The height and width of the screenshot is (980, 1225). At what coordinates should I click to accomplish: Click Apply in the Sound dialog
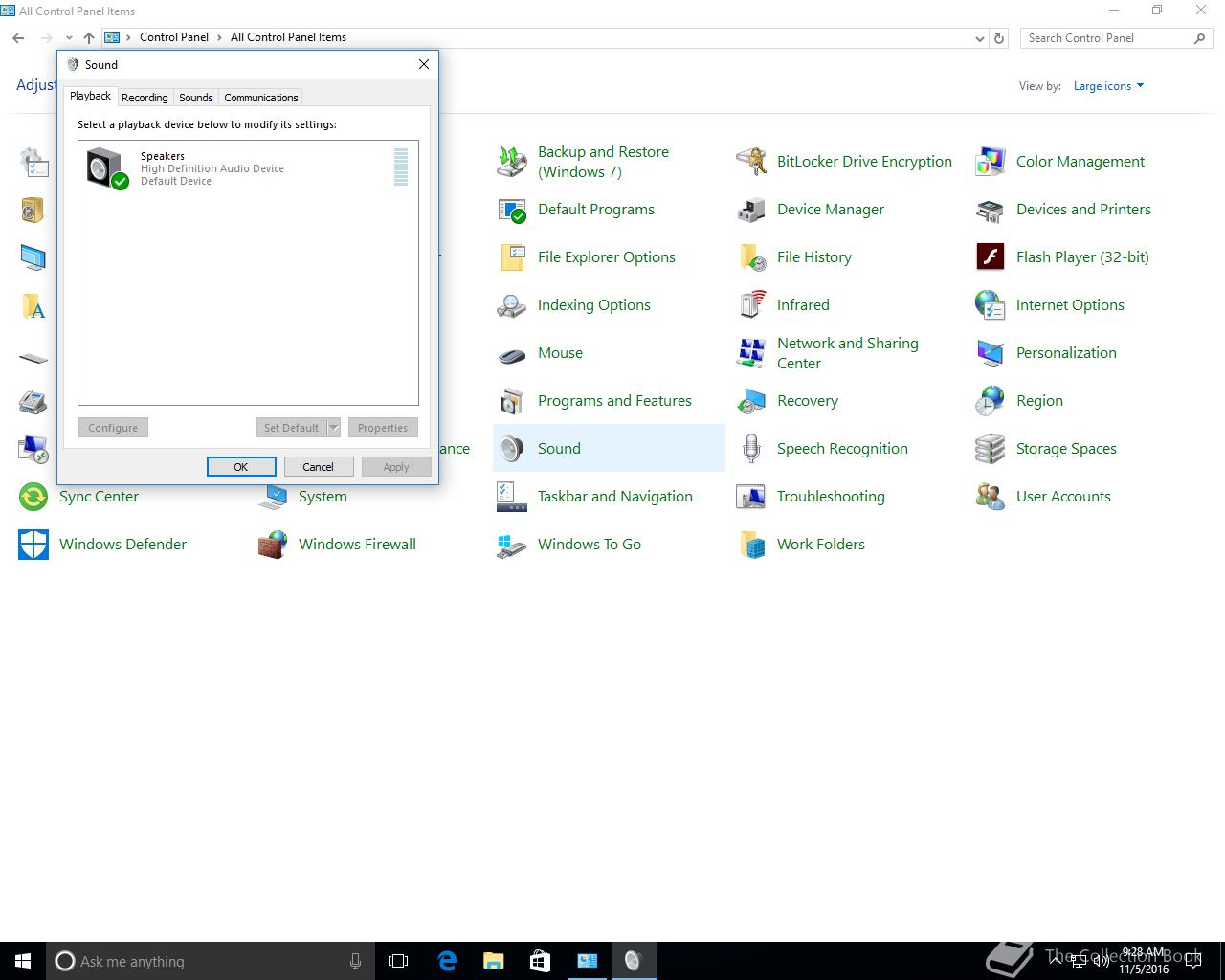click(x=396, y=467)
